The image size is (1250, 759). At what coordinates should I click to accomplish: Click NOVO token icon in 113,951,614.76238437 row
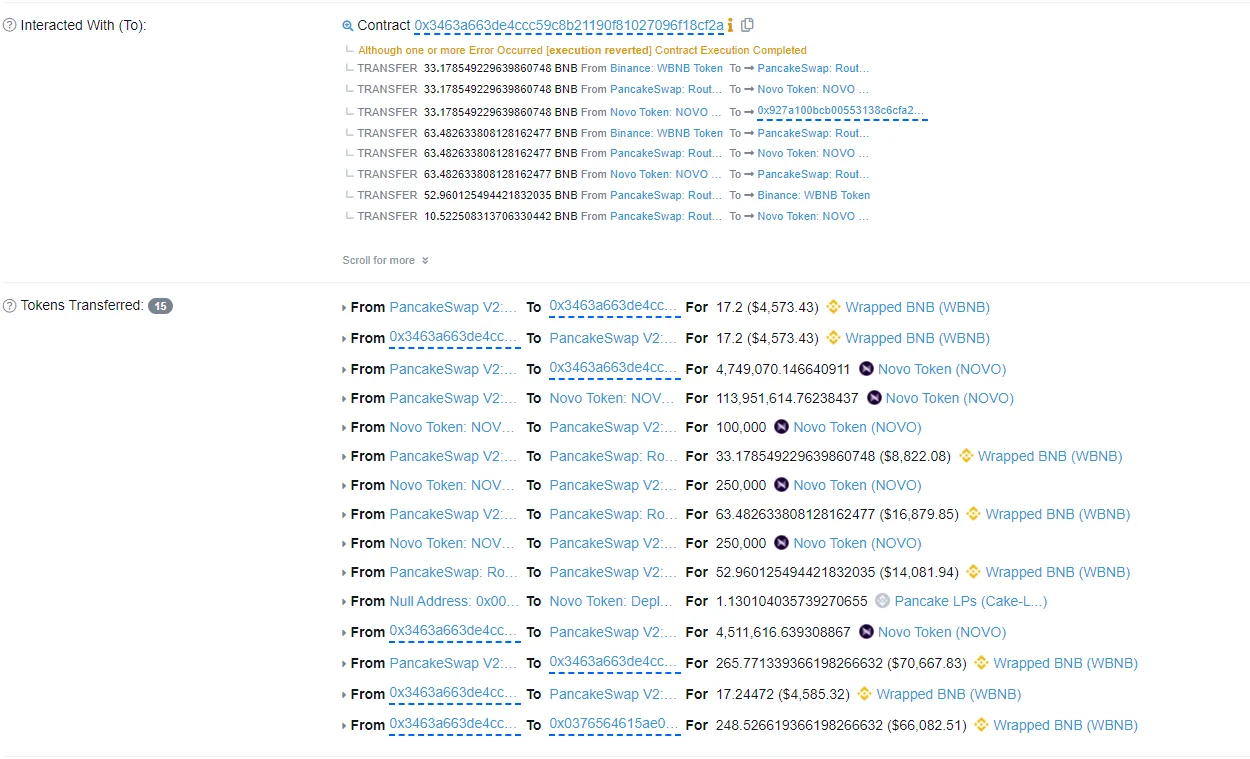coord(874,398)
